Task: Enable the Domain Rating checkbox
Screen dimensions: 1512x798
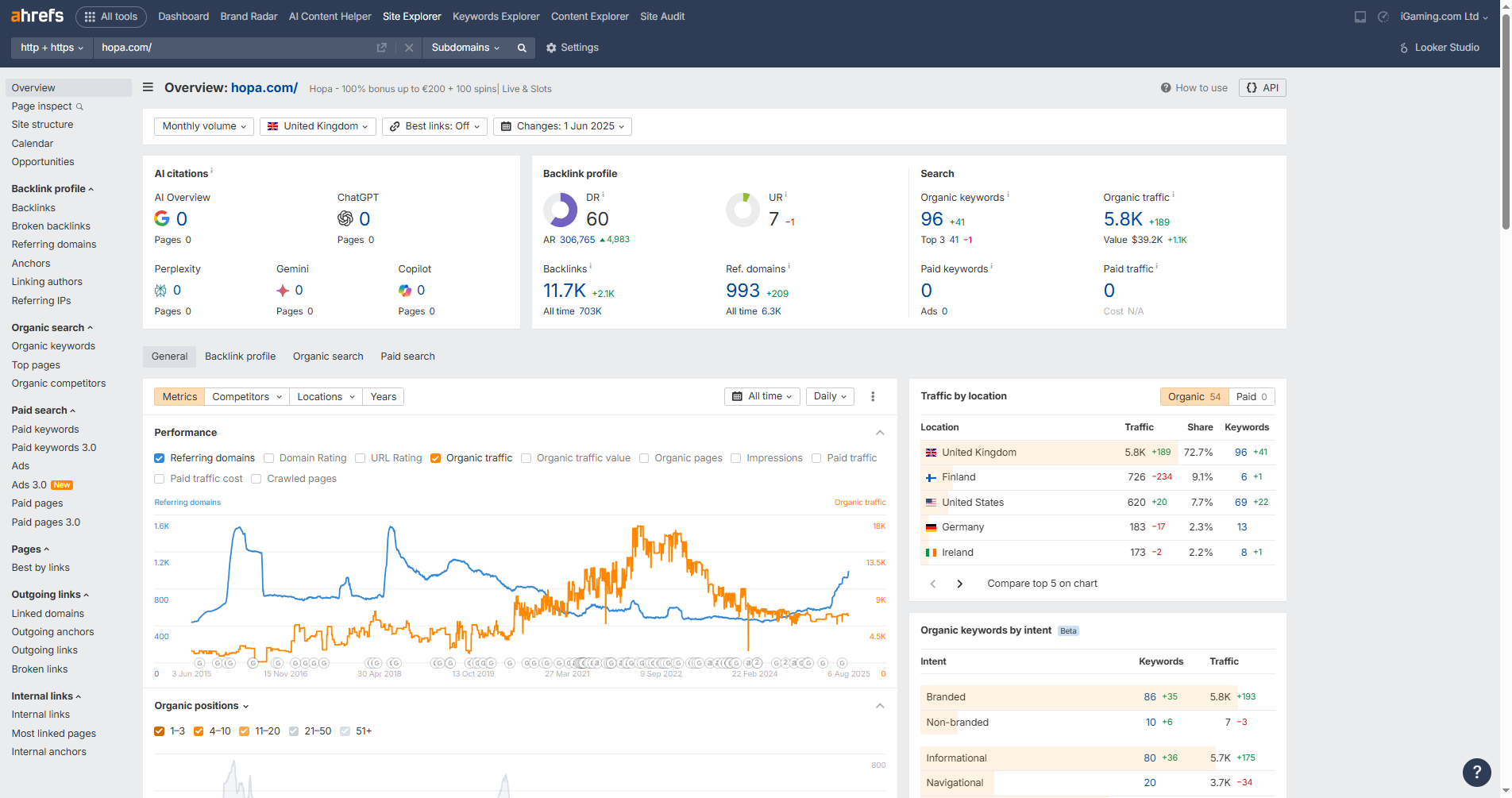Action: pos(269,458)
